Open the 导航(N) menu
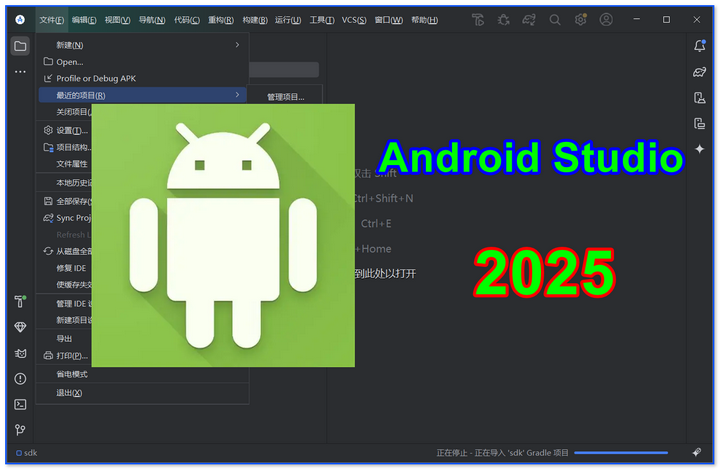 click(152, 20)
